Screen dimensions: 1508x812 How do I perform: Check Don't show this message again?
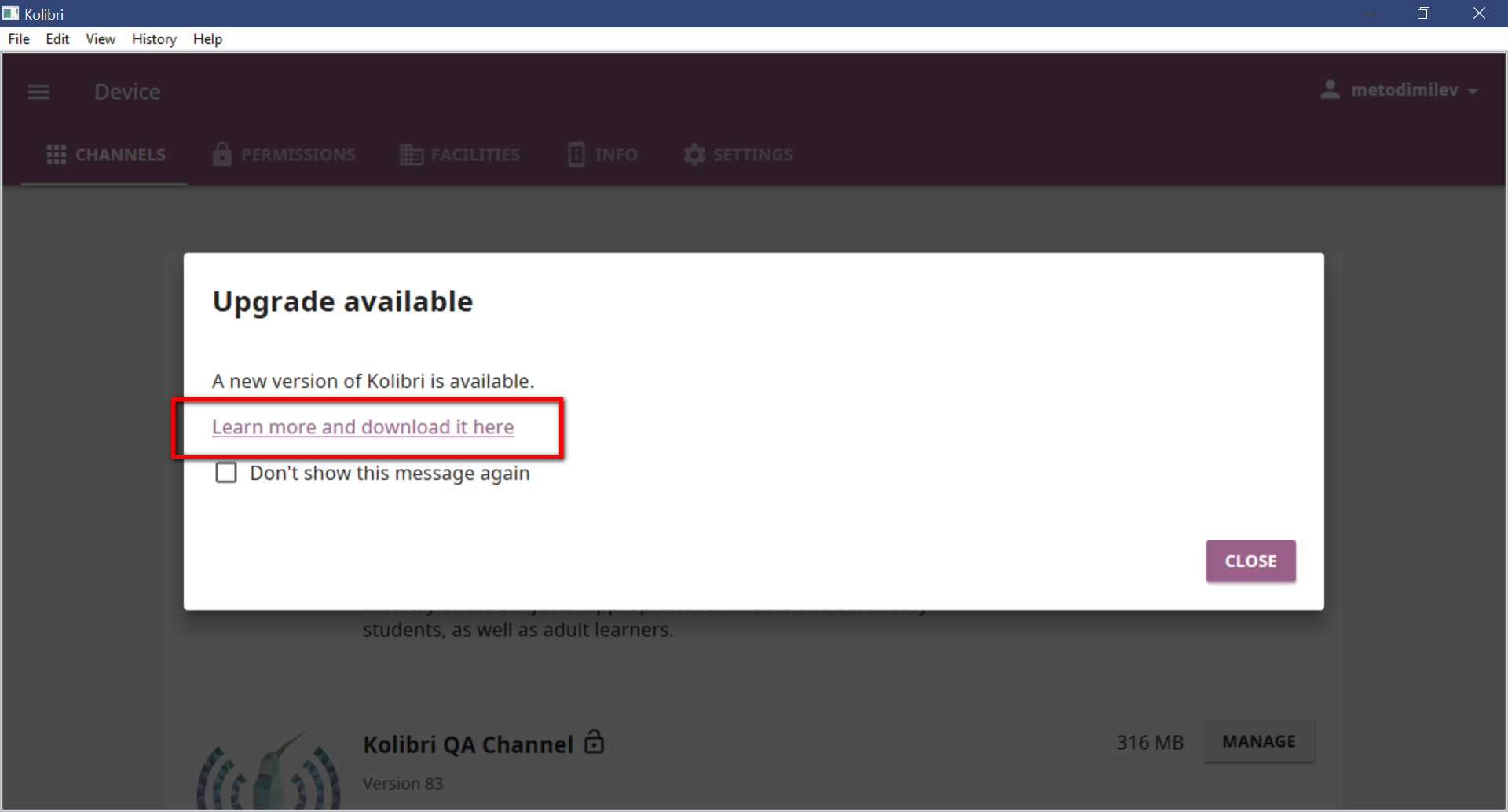226,473
